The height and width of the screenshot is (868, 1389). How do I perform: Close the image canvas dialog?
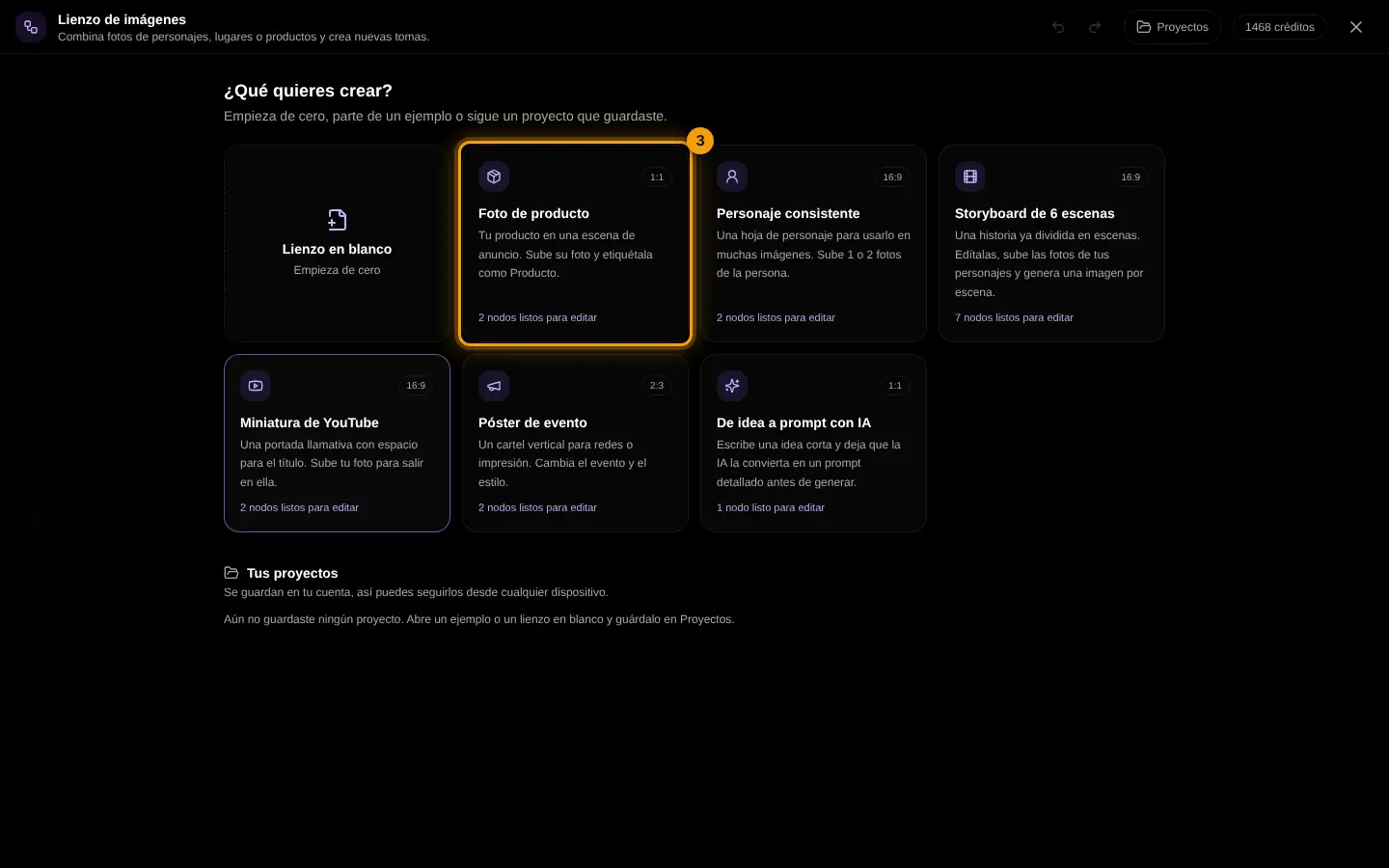pyautogui.click(x=1356, y=27)
